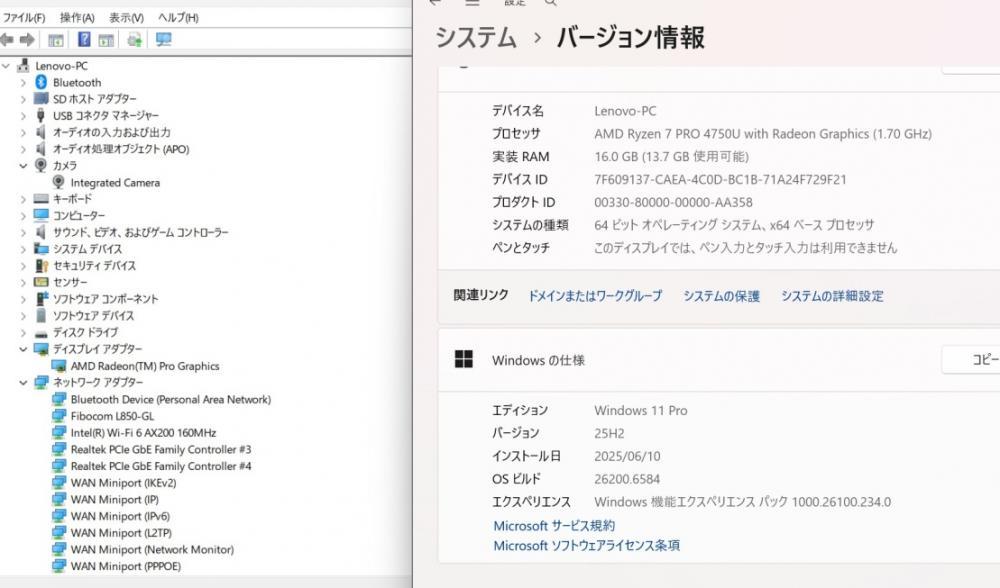
Task: Open the 操作(A) menu
Action: 77,17
